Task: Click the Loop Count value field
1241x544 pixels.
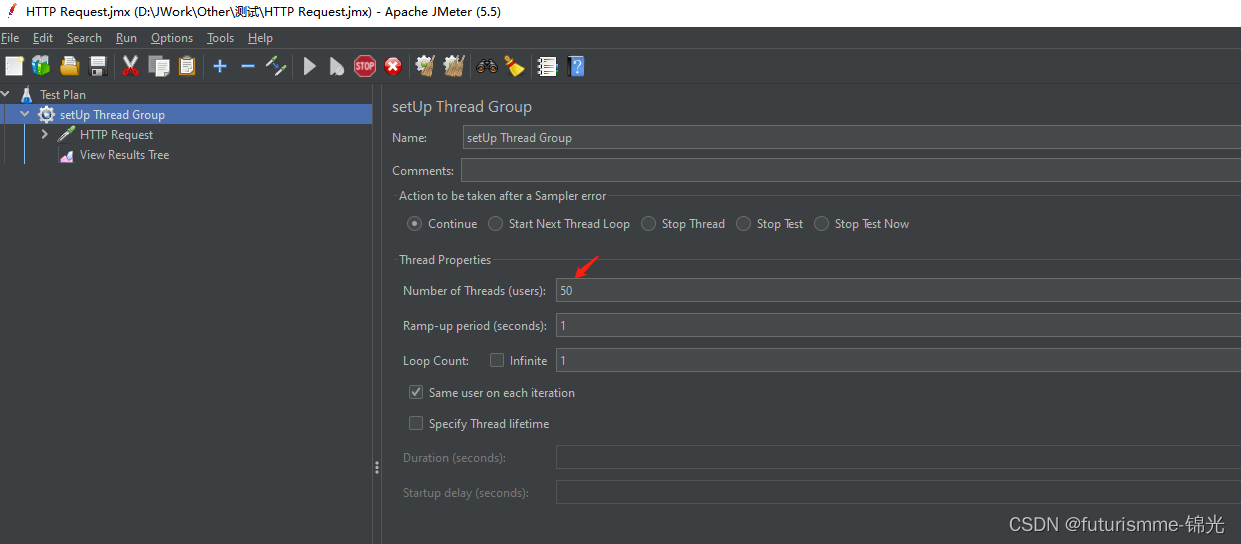Action: (898, 361)
